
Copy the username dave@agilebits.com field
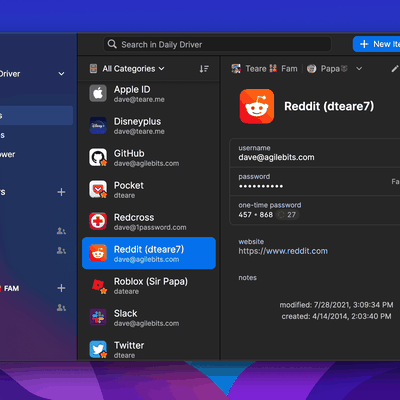click(x=315, y=153)
